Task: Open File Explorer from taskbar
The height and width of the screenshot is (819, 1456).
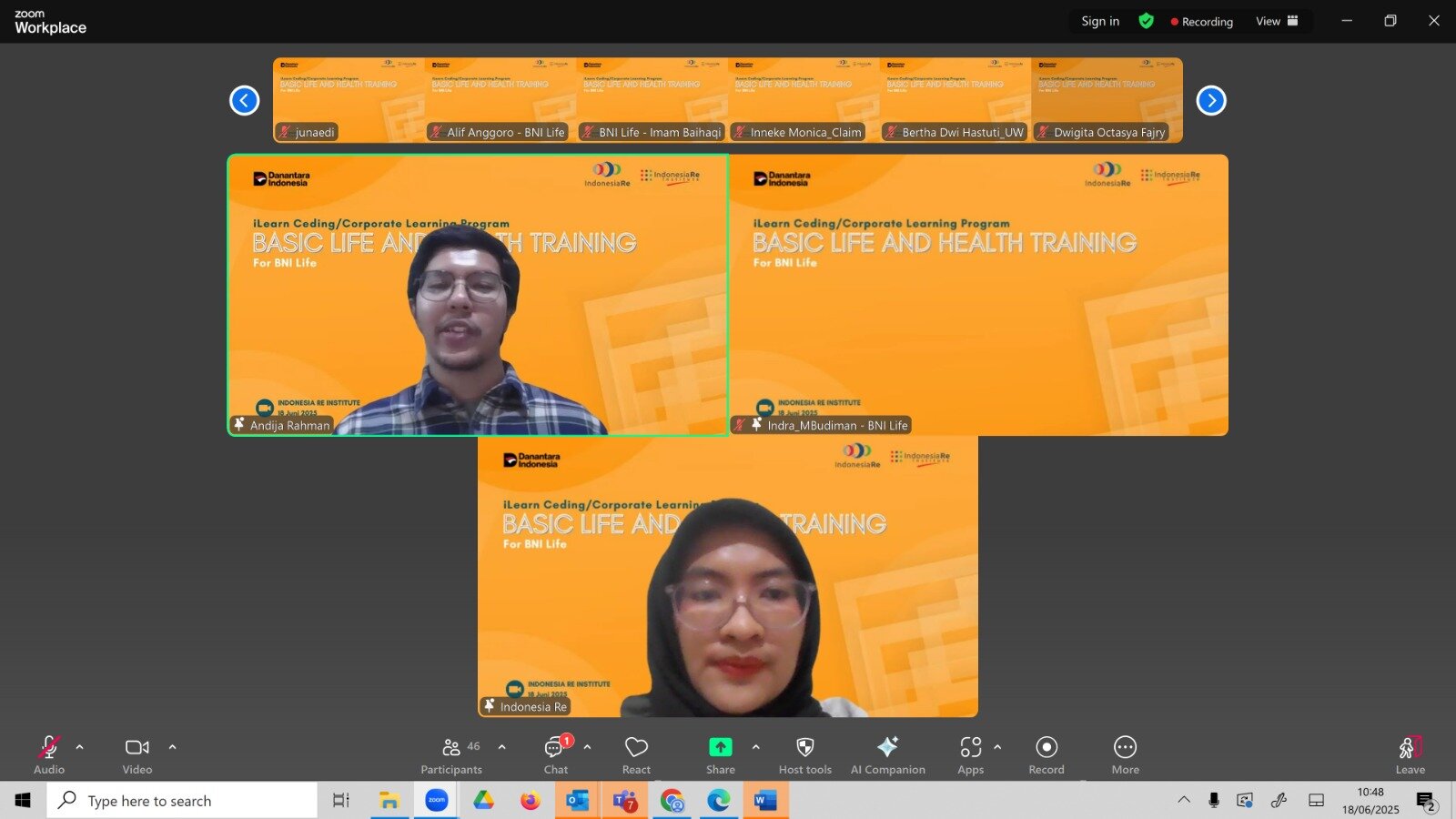Action: click(389, 800)
